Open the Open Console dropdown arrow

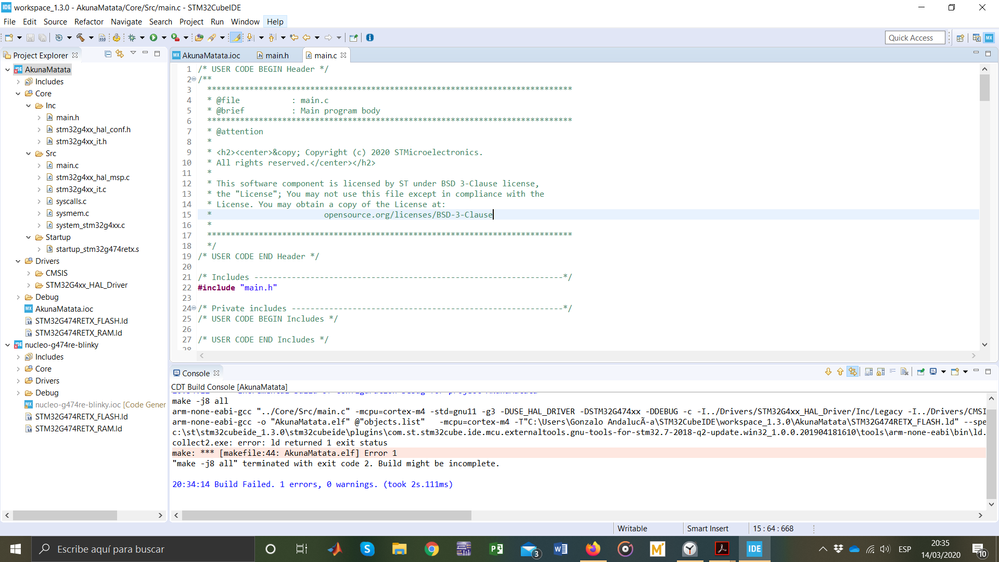965,372
